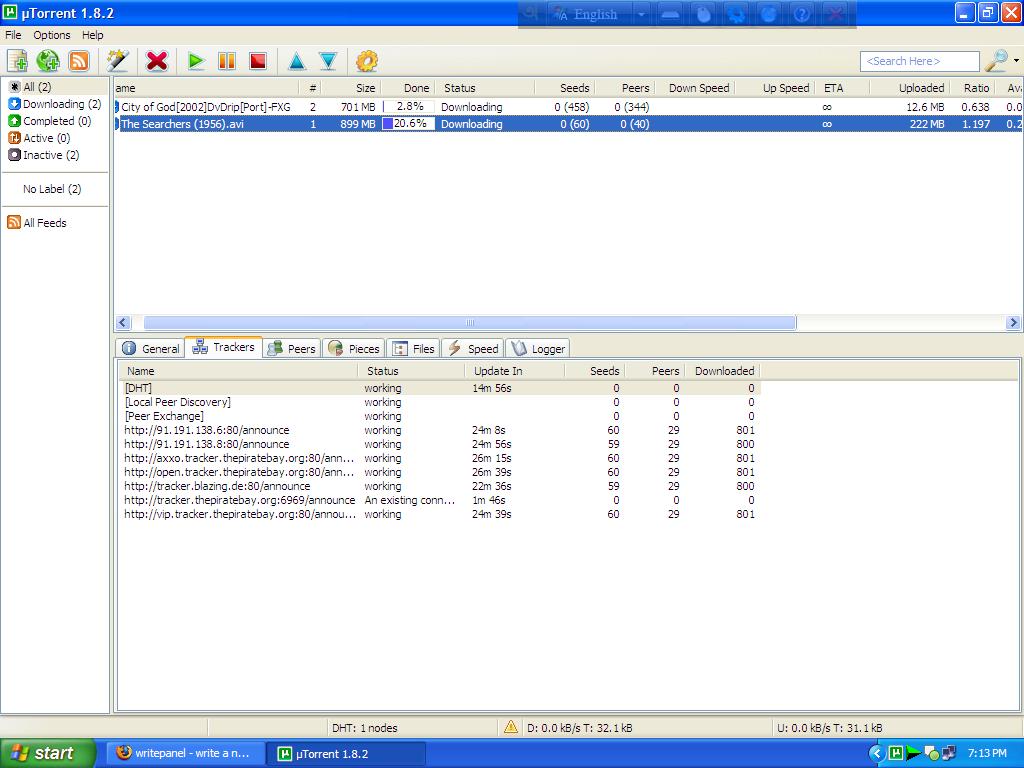Select the Completed (0) category
The height and width of the screenshot is (768, 1024).
[x=50, y=121]
